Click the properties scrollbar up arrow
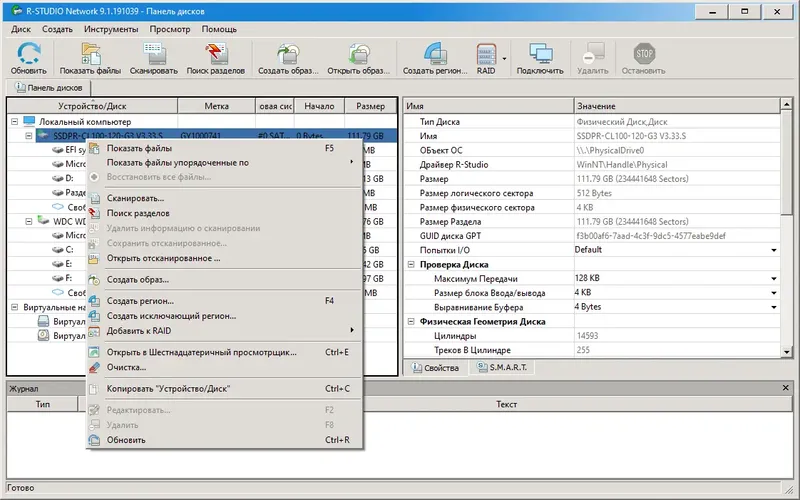The width and height of the screenshot is (800, 500). (786, 105)
